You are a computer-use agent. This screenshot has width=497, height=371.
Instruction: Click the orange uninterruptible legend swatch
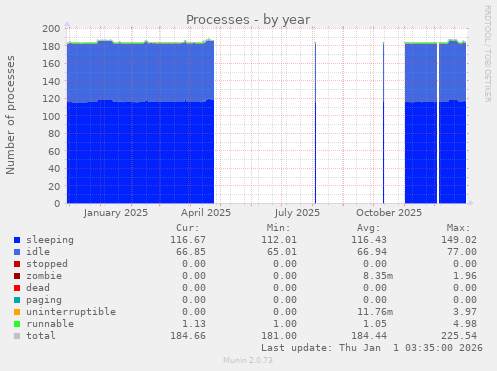(x=17, y=312)
